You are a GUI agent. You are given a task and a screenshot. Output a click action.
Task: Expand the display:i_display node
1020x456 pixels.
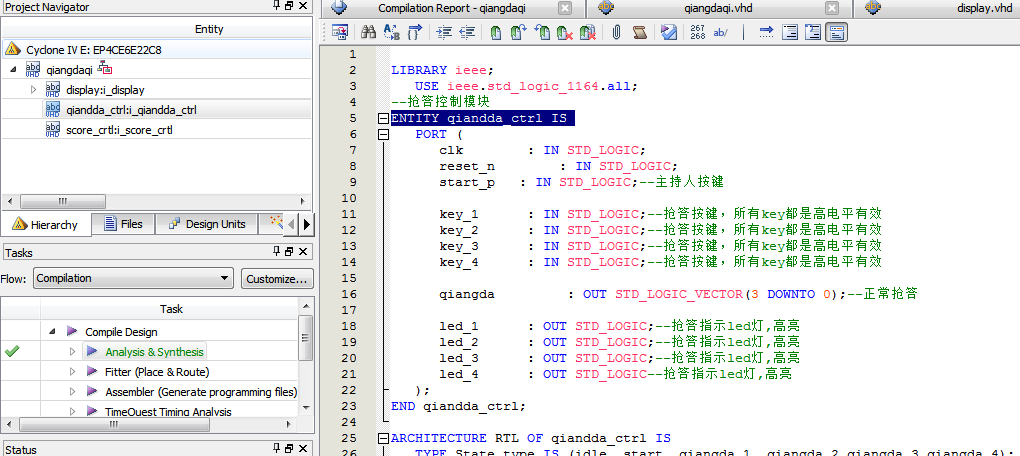point(34,90)
